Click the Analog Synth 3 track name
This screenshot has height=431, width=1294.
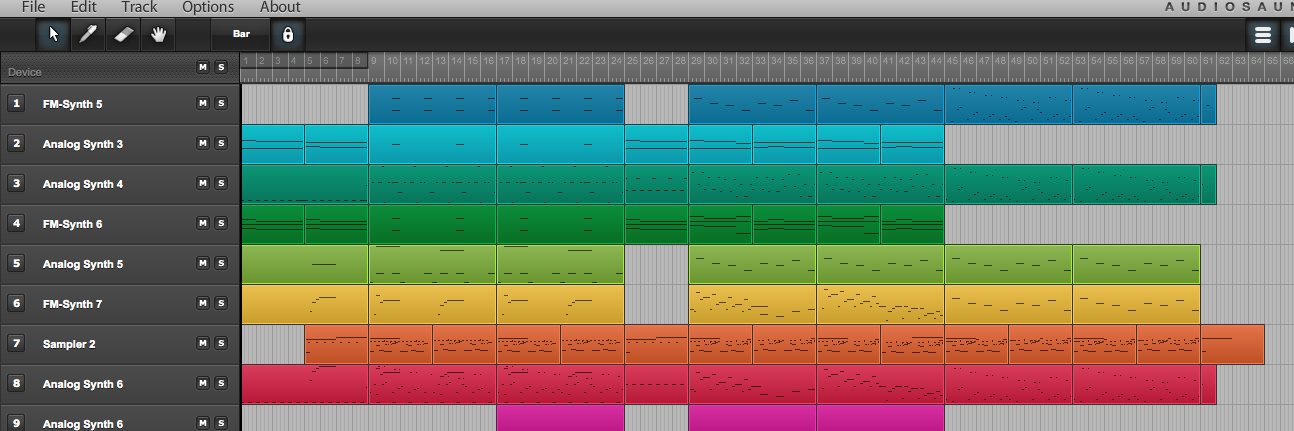point(83,144)
